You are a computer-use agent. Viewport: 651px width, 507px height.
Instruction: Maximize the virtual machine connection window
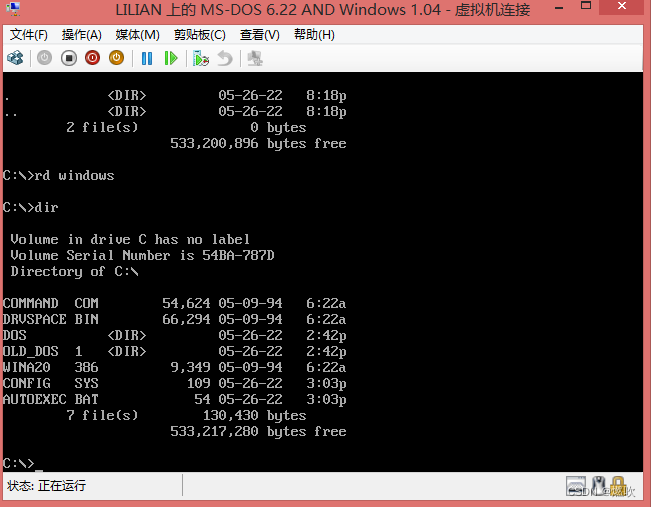pos(586,6)
